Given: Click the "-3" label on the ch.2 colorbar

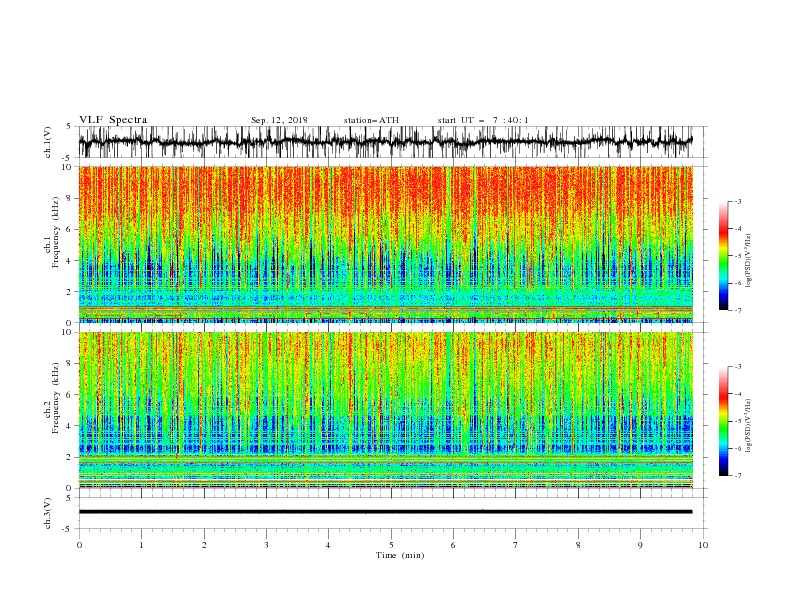Looking at the screenshot, I should [738, 367].
